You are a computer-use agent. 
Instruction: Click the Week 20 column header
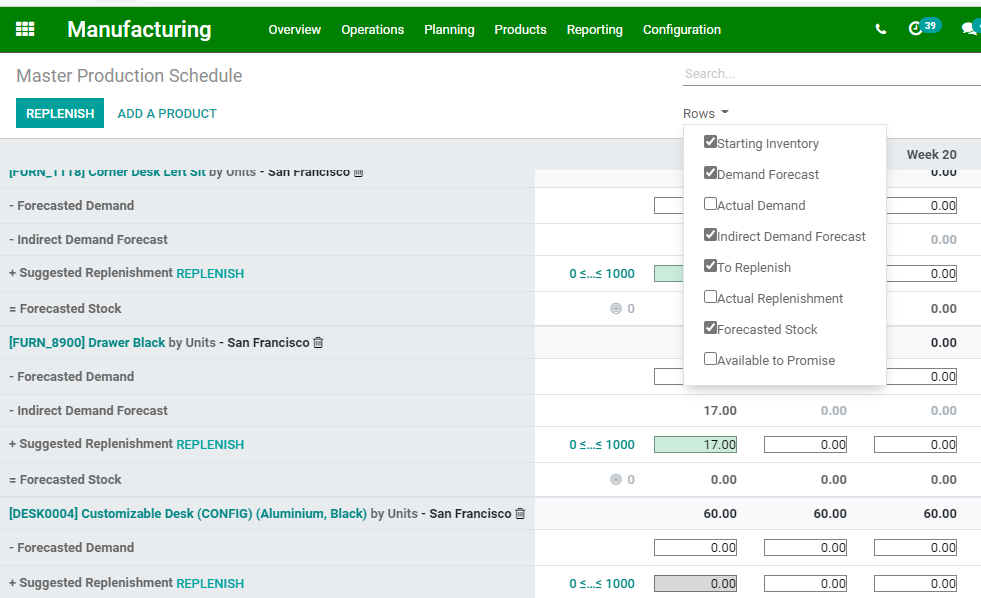click(x=932, y=155)
